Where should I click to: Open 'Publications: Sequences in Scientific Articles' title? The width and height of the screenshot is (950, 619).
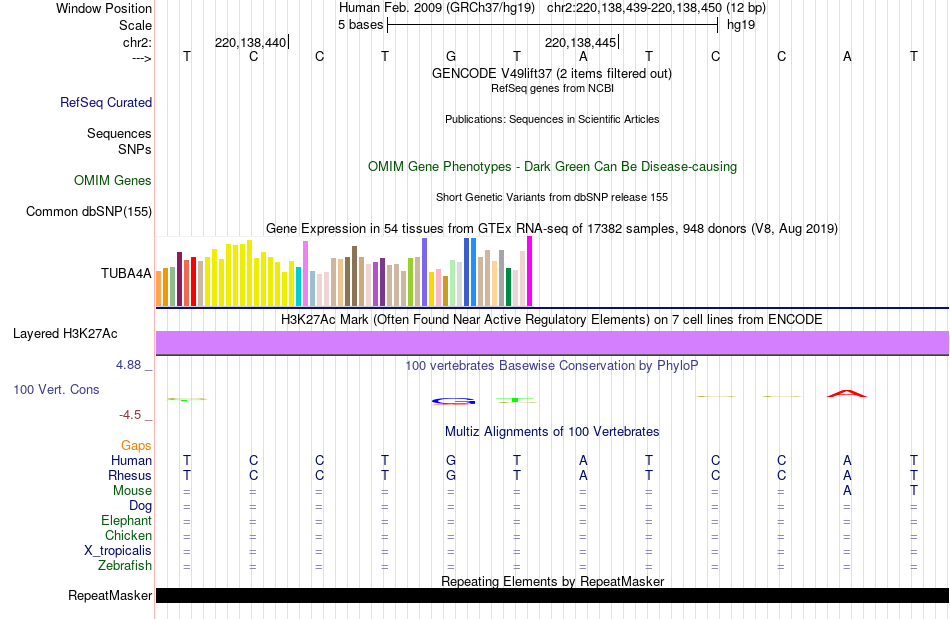click(x=552, y=119)
